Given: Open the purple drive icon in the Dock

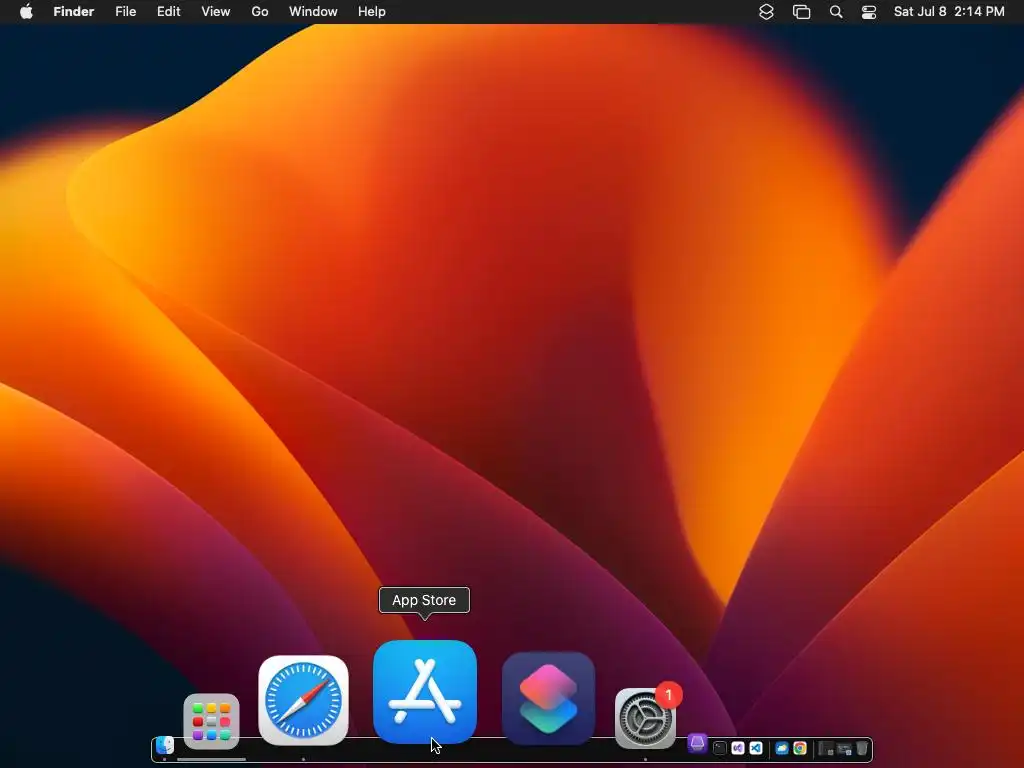Looking at the screenshot, I should pos(697,743).
